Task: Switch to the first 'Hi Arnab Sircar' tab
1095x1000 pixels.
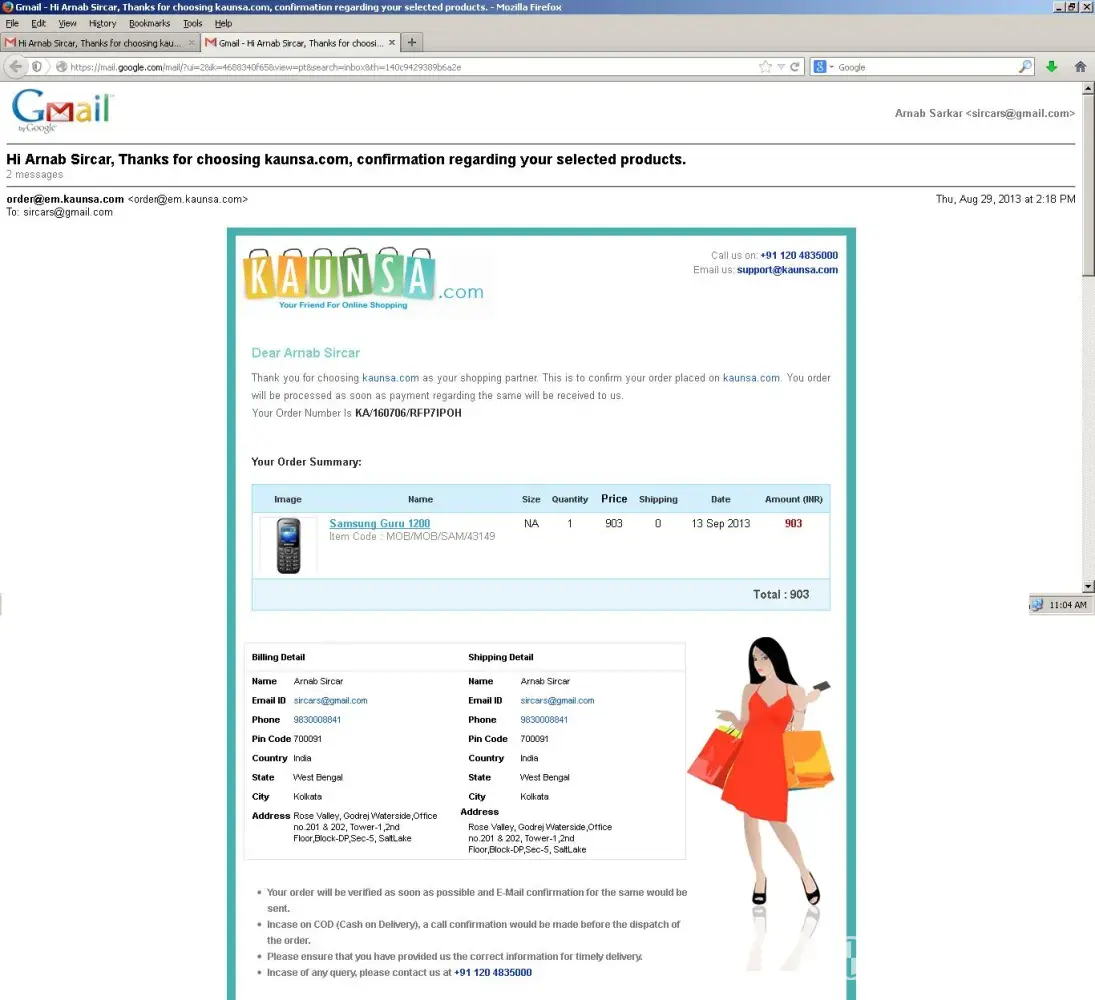Action: tap(100, 43)
